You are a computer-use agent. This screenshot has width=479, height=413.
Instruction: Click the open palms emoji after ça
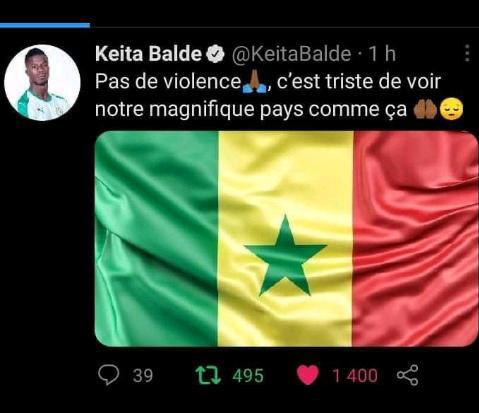click(x=425, y=109)
